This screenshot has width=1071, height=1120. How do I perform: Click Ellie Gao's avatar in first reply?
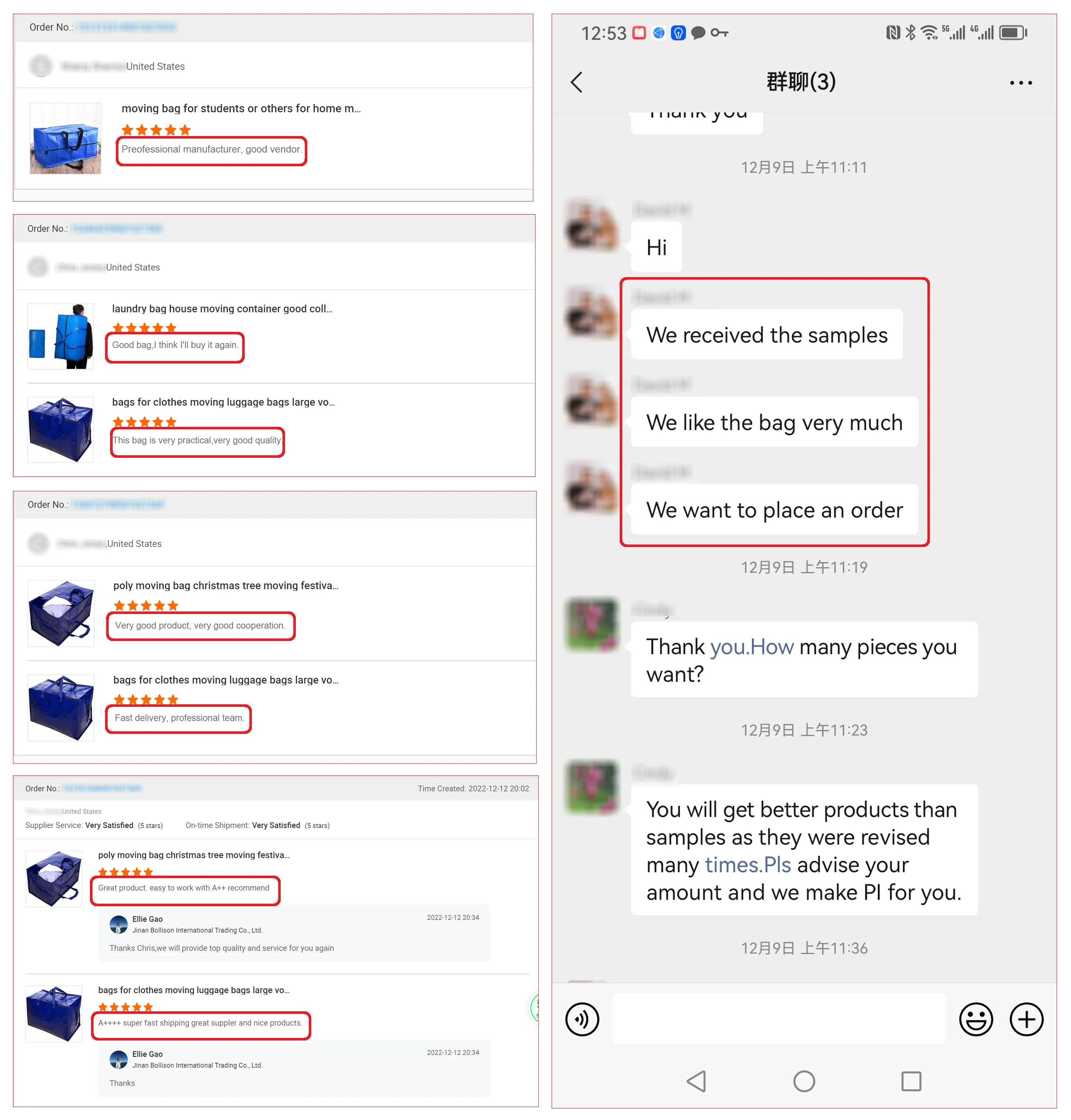[119, 924]
